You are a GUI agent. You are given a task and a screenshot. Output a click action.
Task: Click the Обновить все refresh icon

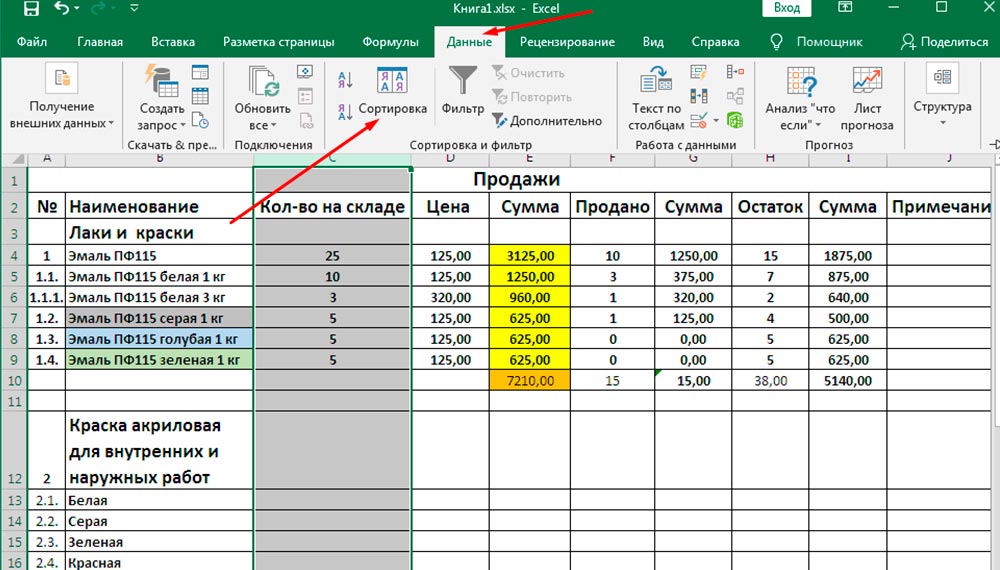tap(263, 82)
